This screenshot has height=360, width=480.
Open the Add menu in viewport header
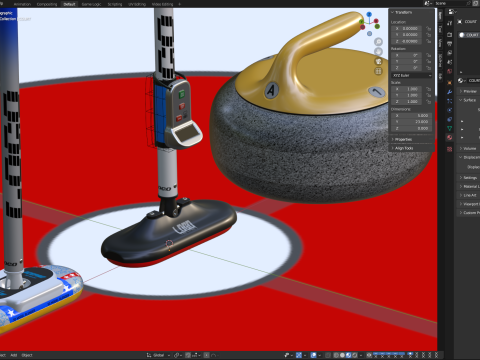pyautogui.click(x=14, y=355)
